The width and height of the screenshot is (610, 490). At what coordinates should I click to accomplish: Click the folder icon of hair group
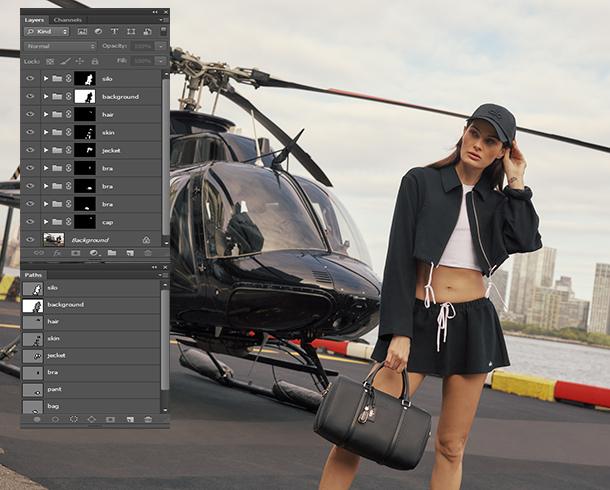pos(57,114)
